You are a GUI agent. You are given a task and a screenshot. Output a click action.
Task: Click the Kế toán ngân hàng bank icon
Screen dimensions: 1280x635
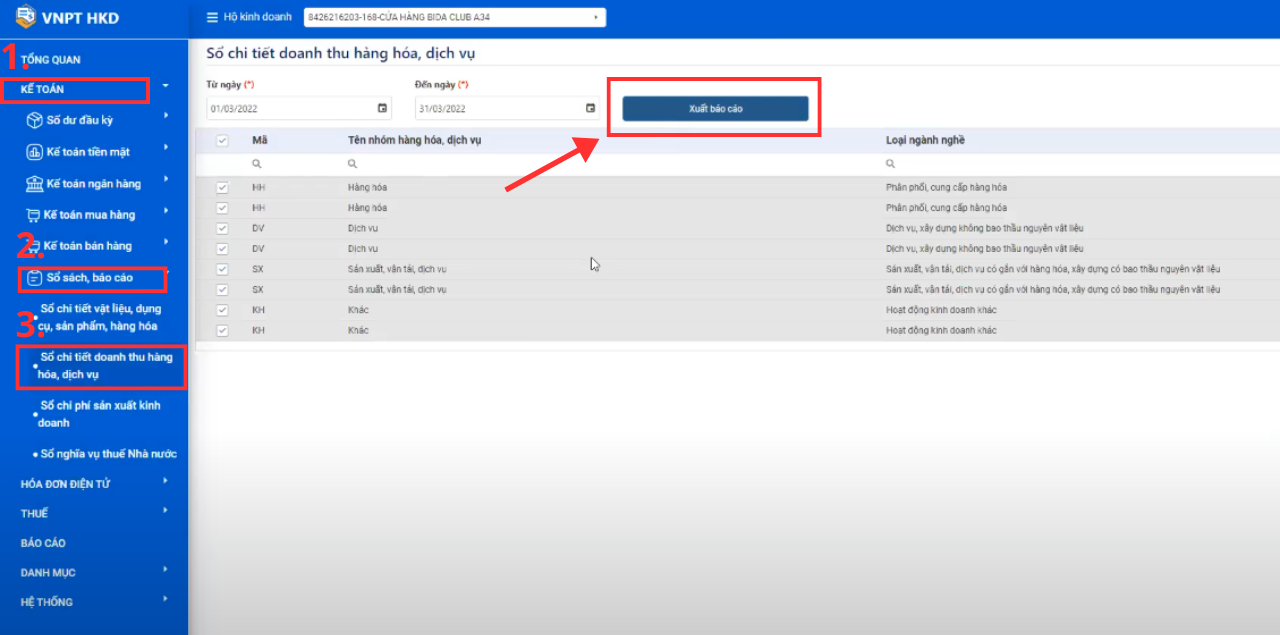[34, 184]
